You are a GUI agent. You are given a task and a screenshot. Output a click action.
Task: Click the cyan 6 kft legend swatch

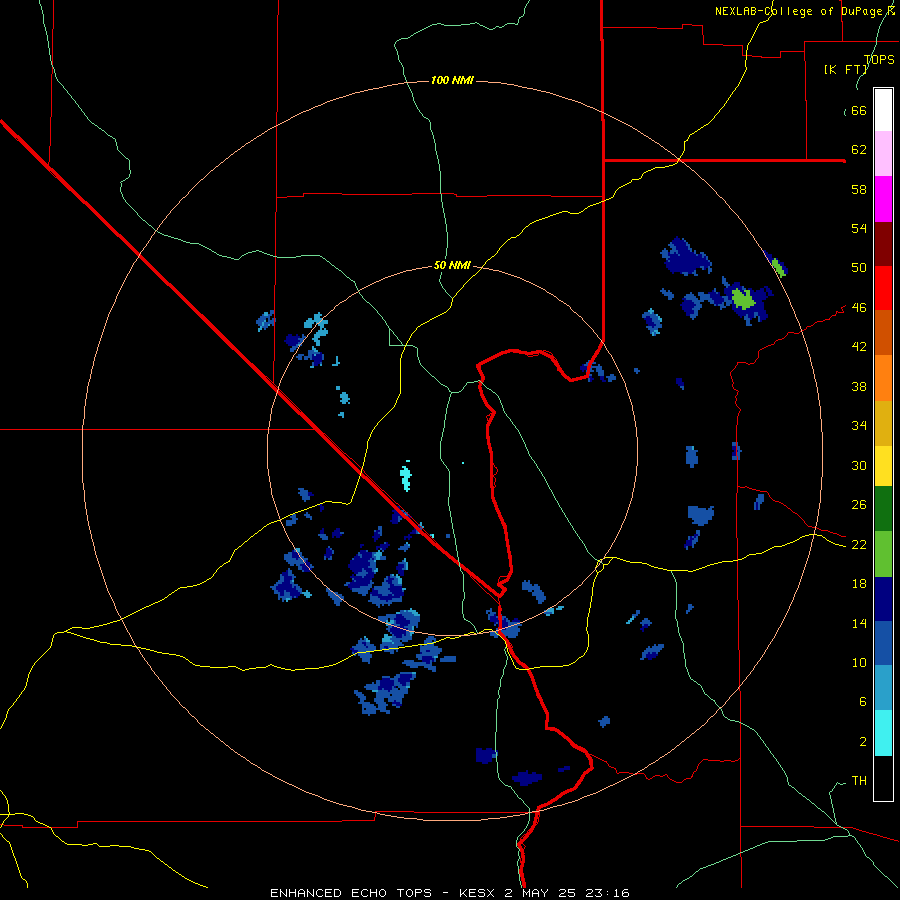(x=883, y=733)
